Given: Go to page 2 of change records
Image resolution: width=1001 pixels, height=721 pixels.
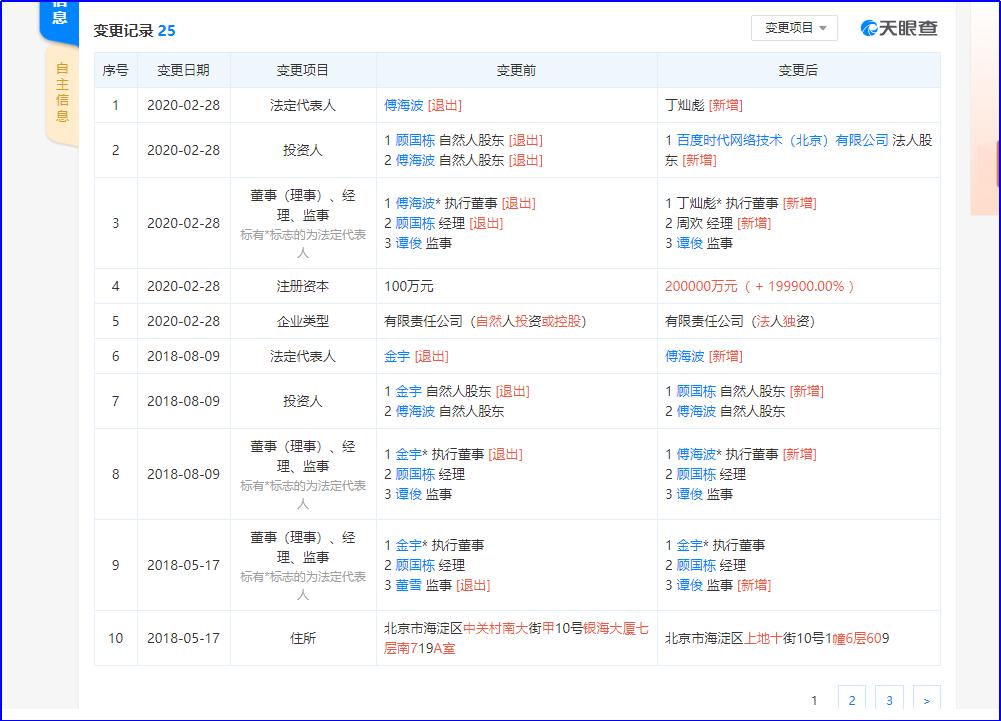Looking at the screenshot, I should 851,698.
